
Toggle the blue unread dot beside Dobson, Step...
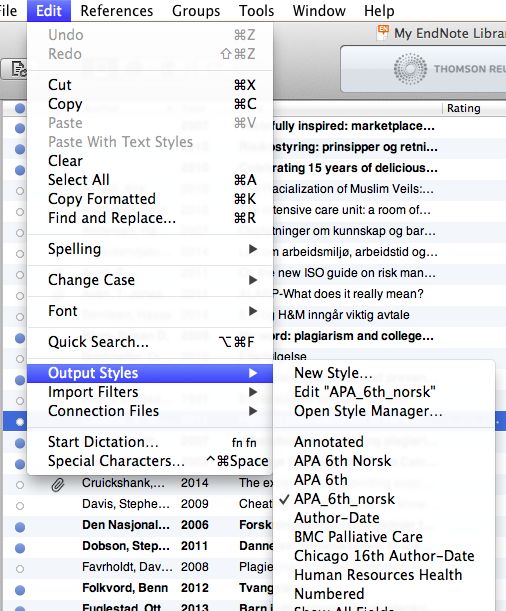pyautogui.click(x=20, y=548)
